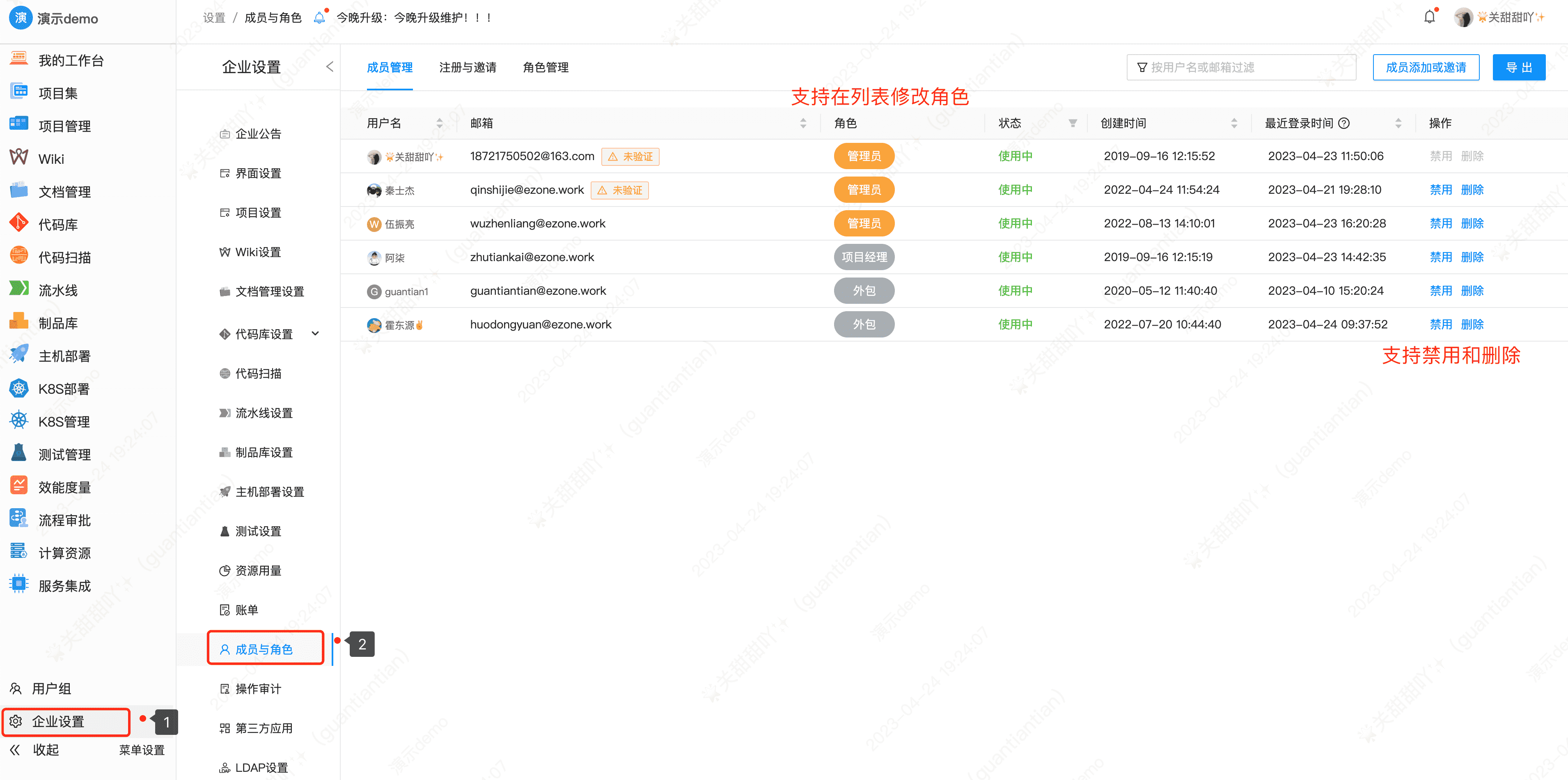Viewport: 1568px width, 780px height.
Task: Click the 导出 export button
Action: (x=1519, y=67)
